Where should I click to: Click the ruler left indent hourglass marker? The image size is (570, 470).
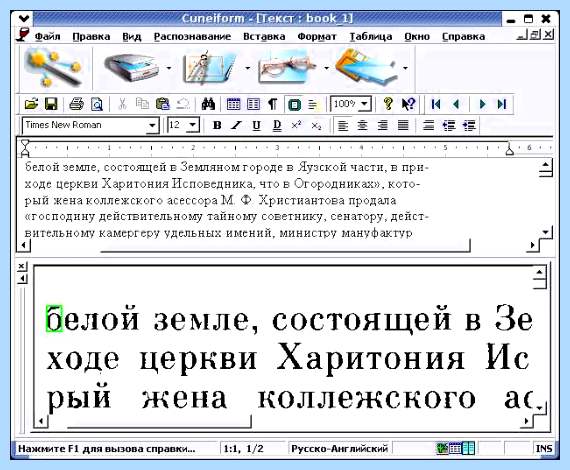pos(25,148)
